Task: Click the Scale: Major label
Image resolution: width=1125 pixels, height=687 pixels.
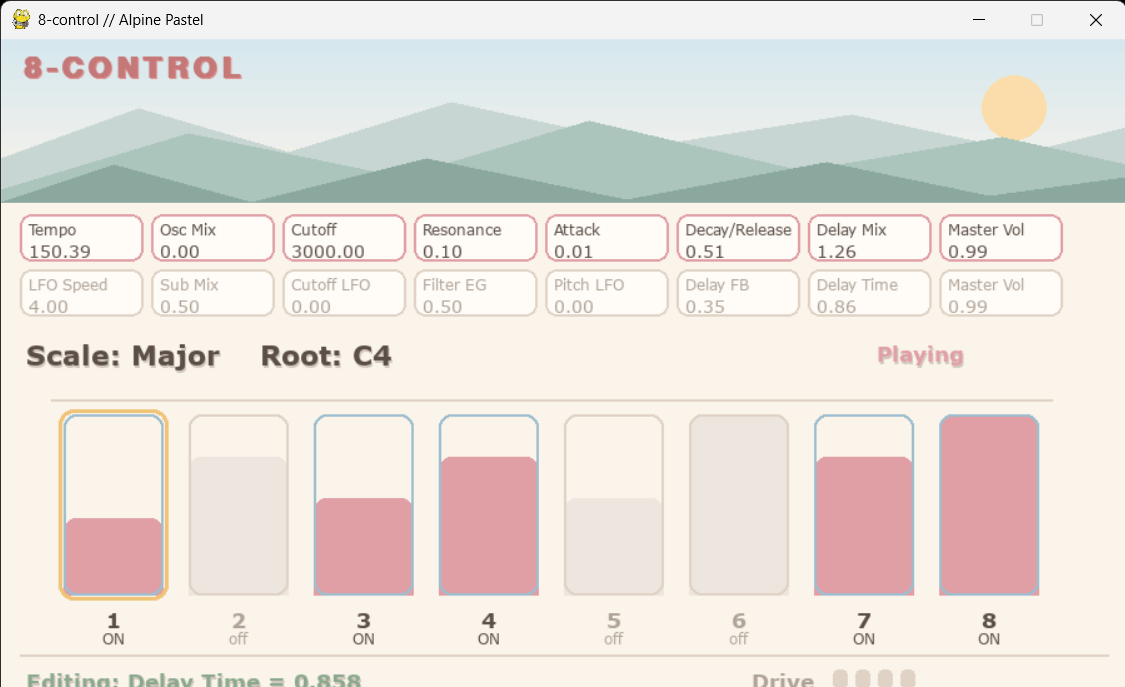Action: coord(123,356)
